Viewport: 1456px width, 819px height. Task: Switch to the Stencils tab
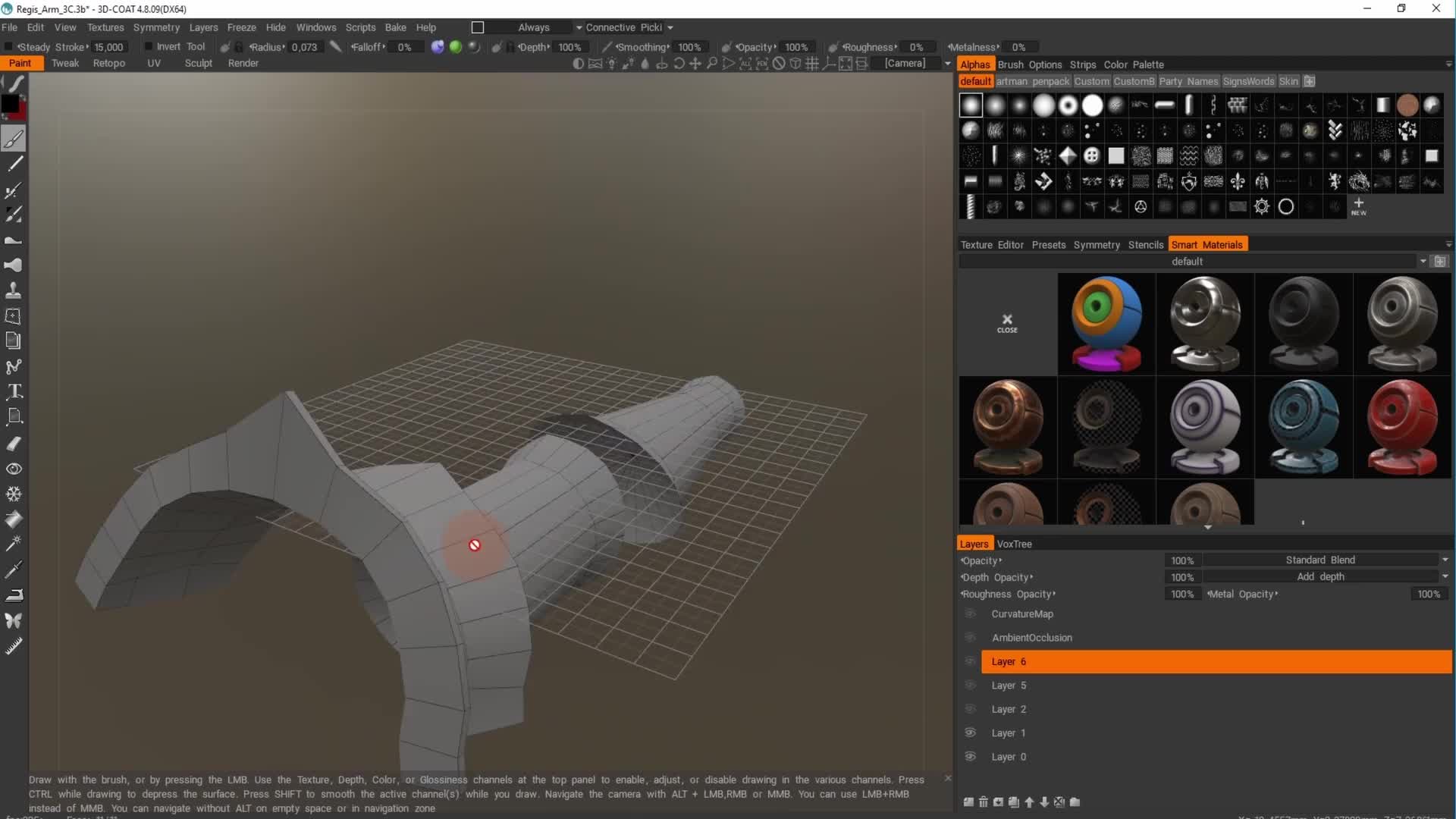pos(1145,244)
